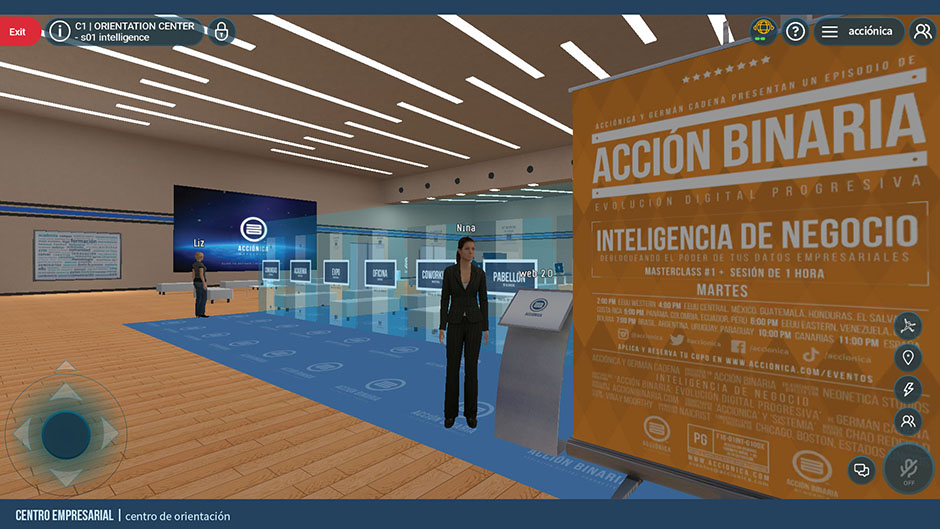Click the ACADEMIA sign panel
The width and height of the screenshot is (940, 529).
coord(300,272)
